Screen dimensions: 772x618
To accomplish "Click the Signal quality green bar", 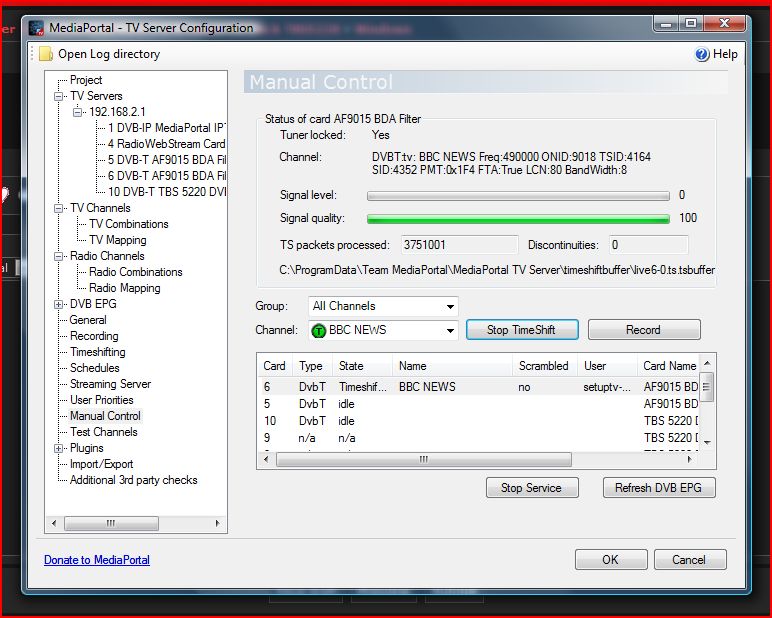I will [518, 219].
